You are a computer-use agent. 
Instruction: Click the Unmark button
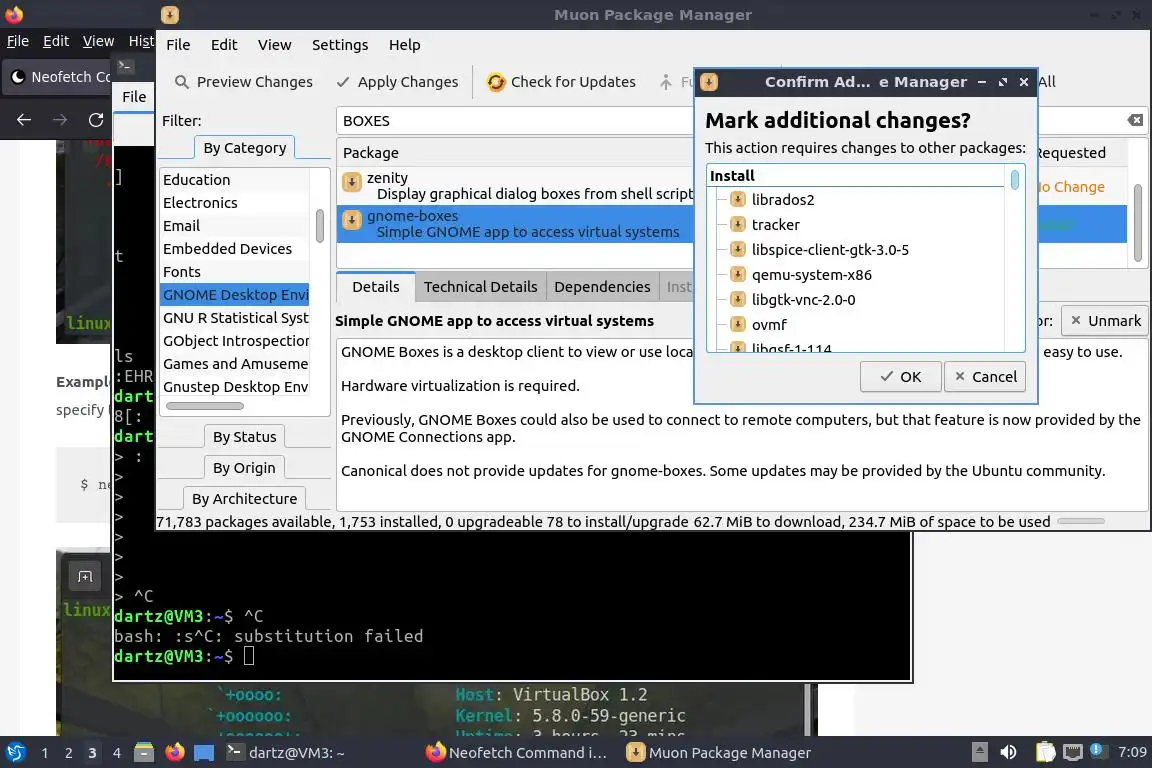[1105, 320]
